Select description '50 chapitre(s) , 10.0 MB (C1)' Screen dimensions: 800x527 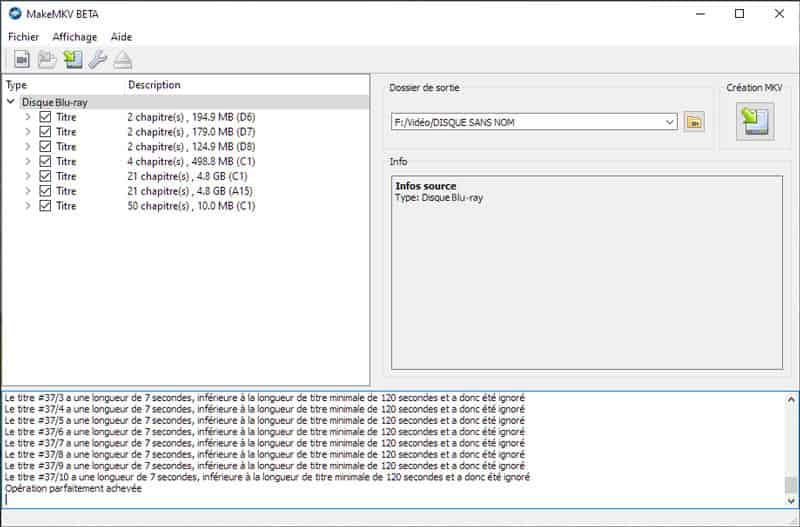coord(191,206)
